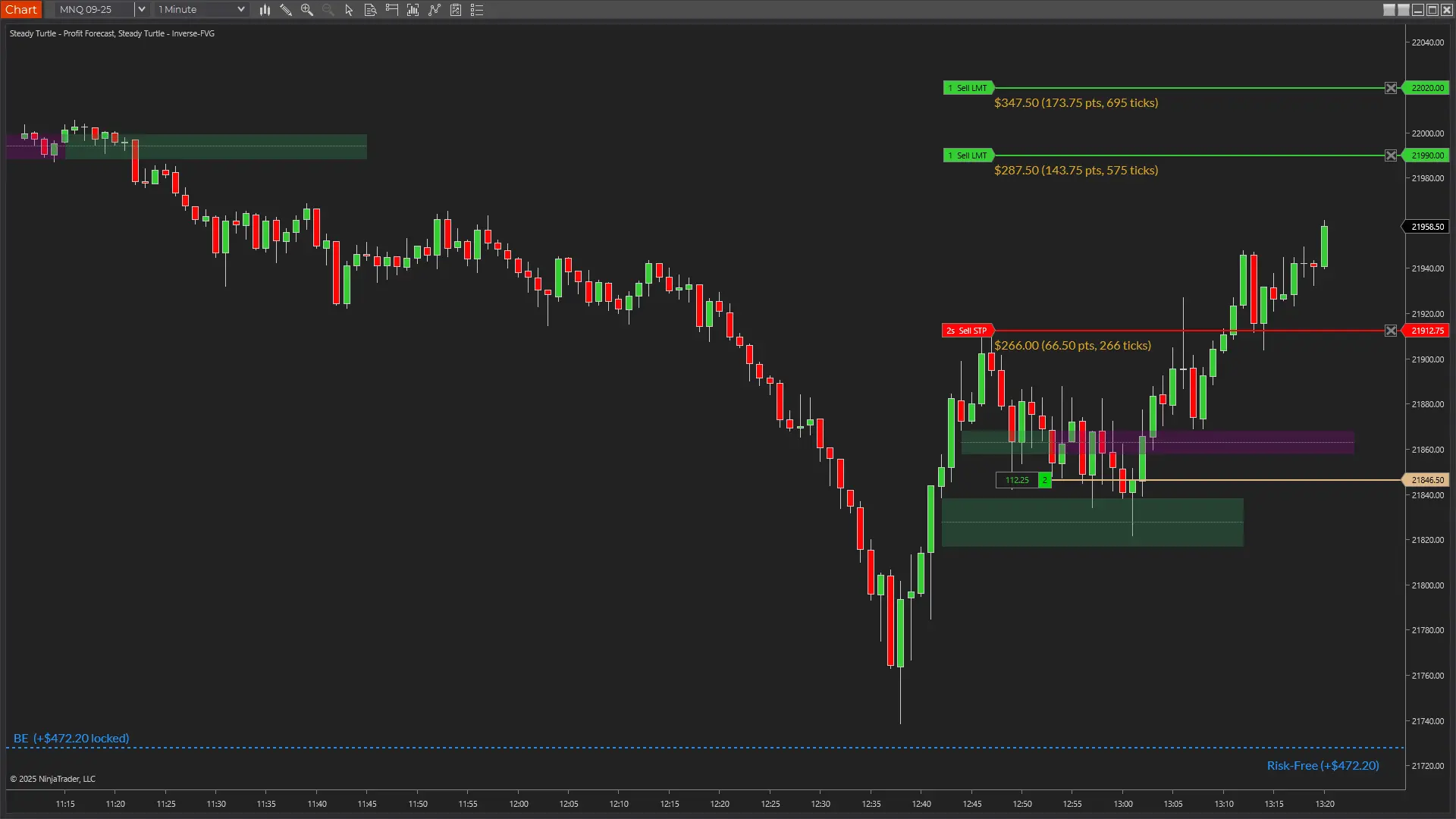Click the 12:15 time axis label

pyautogui.click(x=670, y=804)
